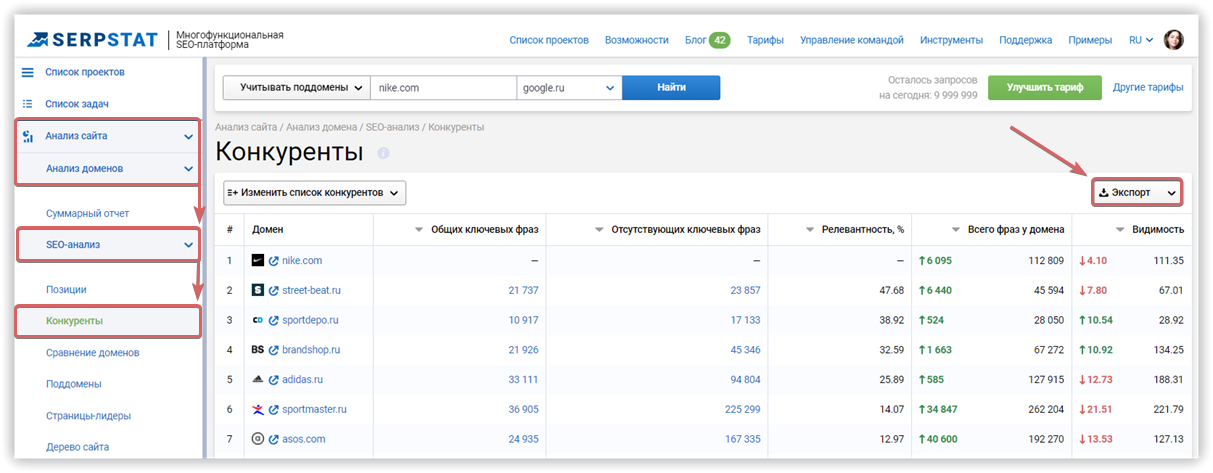Viewport: 1213px width, 473px height.
Task: Open Изменить список конкурентов dropdown
Action: click(x=314, y=192)
